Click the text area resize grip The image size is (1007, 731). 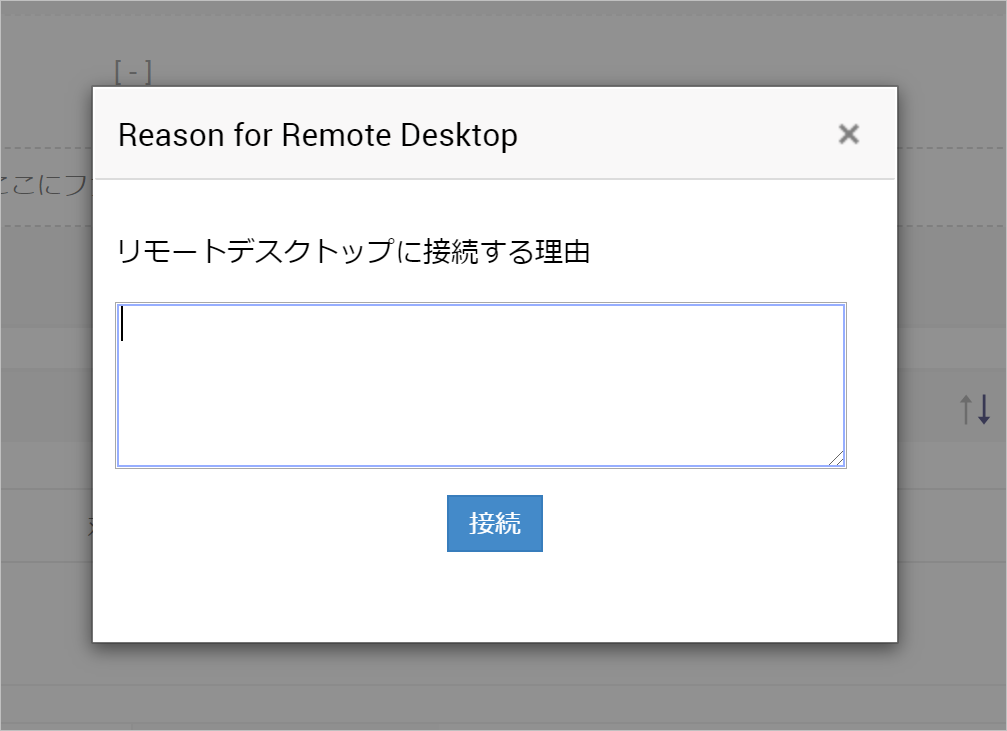[x=837, y=458]
